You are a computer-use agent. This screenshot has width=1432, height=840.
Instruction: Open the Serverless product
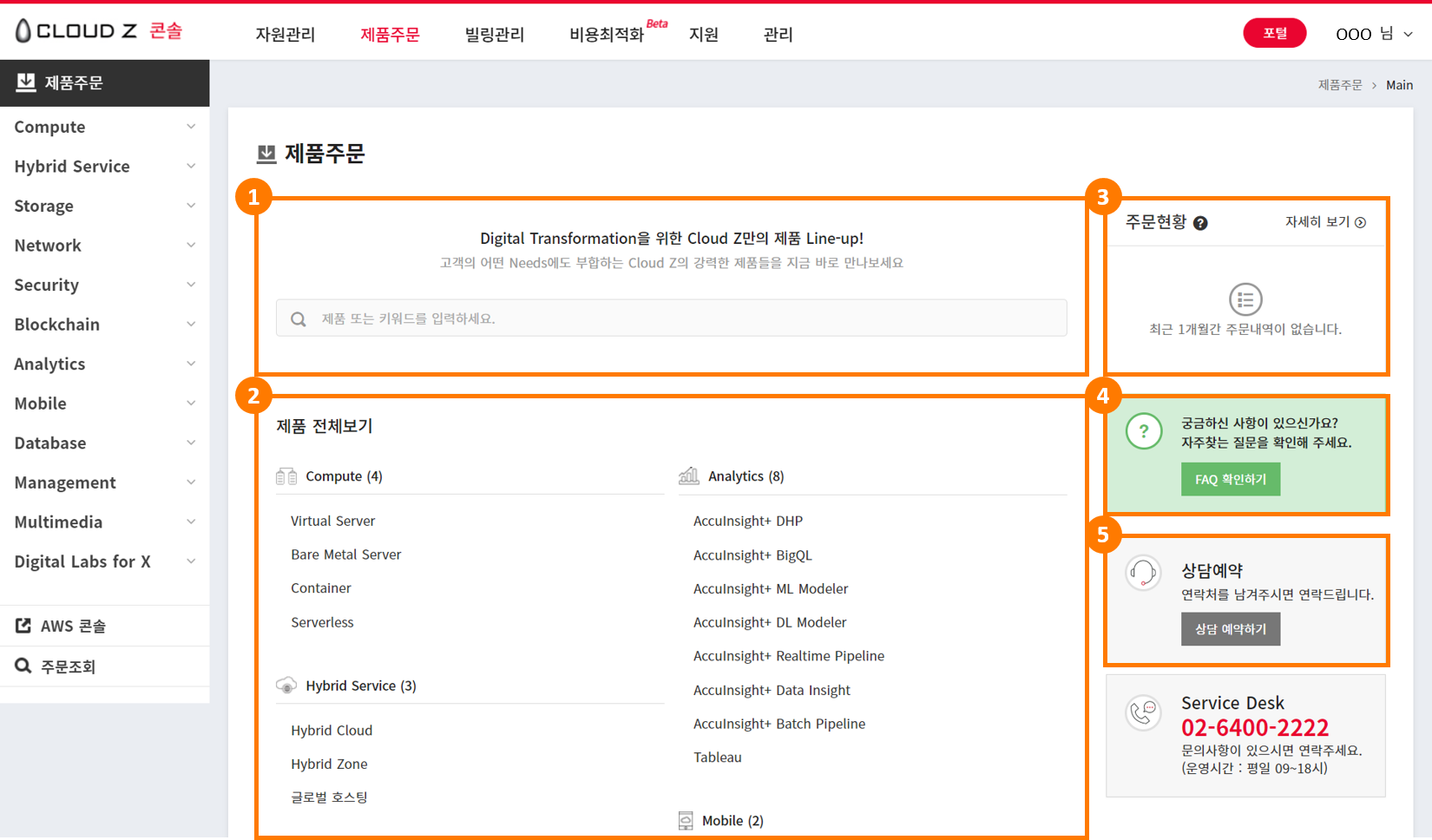(322, 622)
